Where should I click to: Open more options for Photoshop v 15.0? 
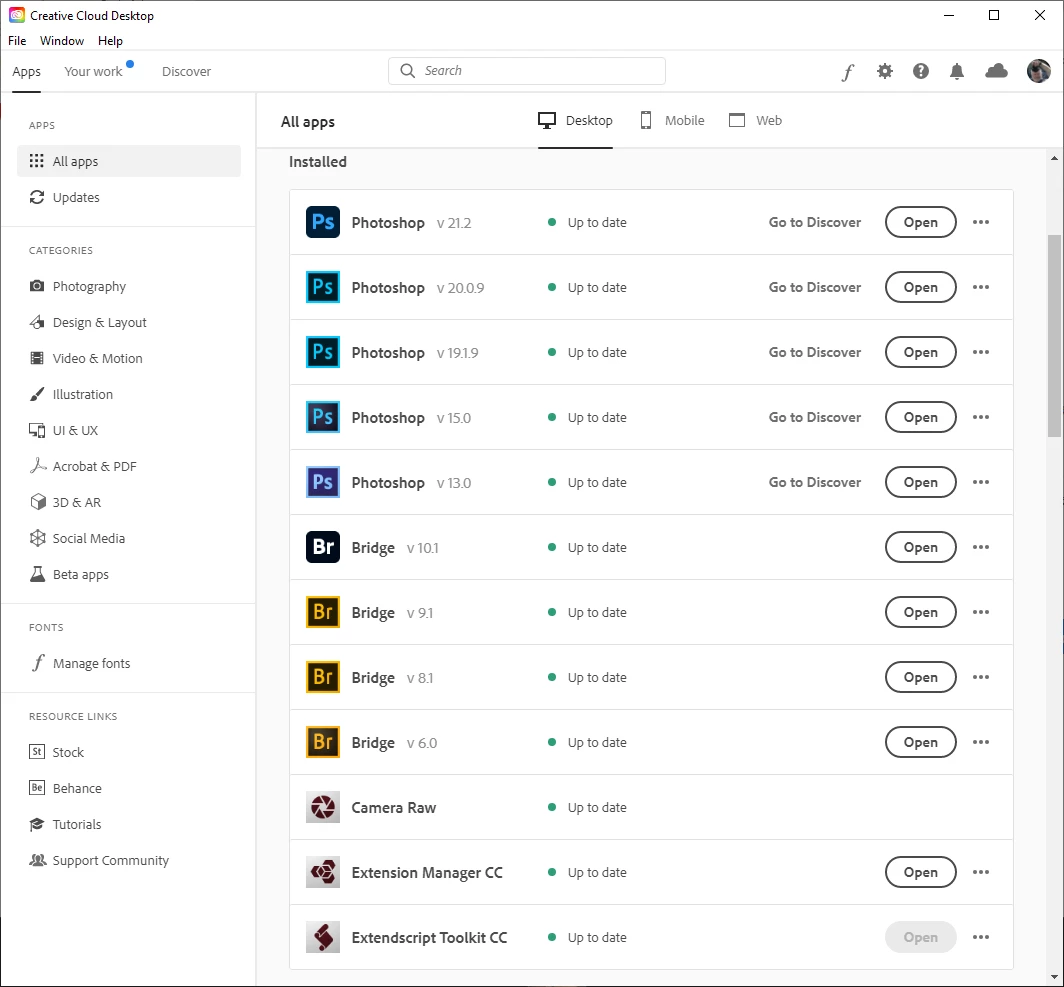click(981, 417)
